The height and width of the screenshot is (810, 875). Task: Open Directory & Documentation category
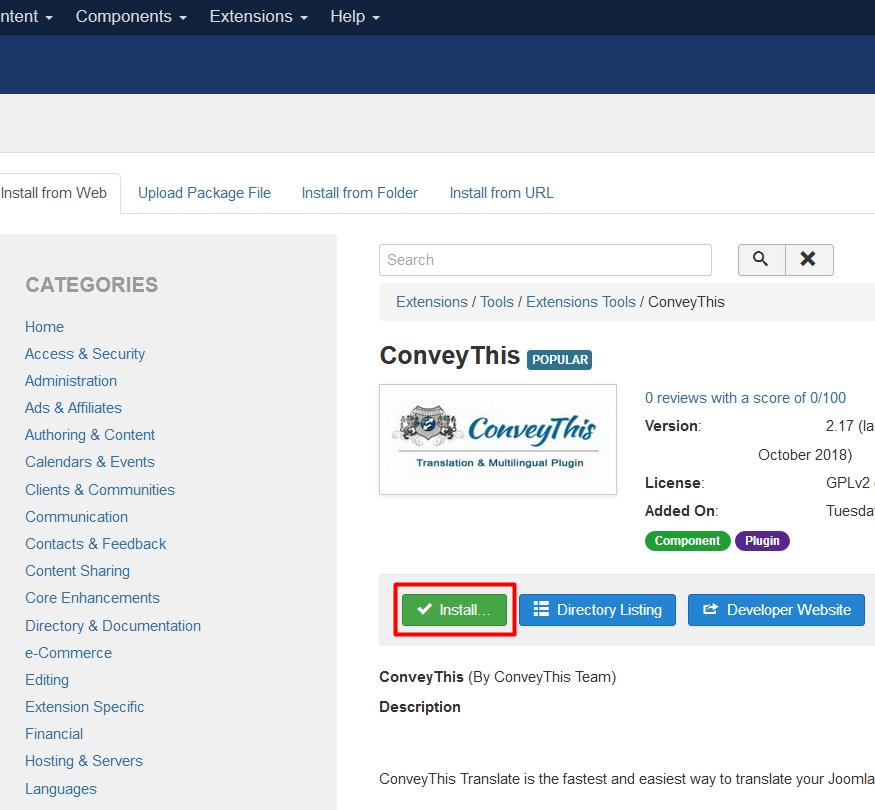pos(113,626)
